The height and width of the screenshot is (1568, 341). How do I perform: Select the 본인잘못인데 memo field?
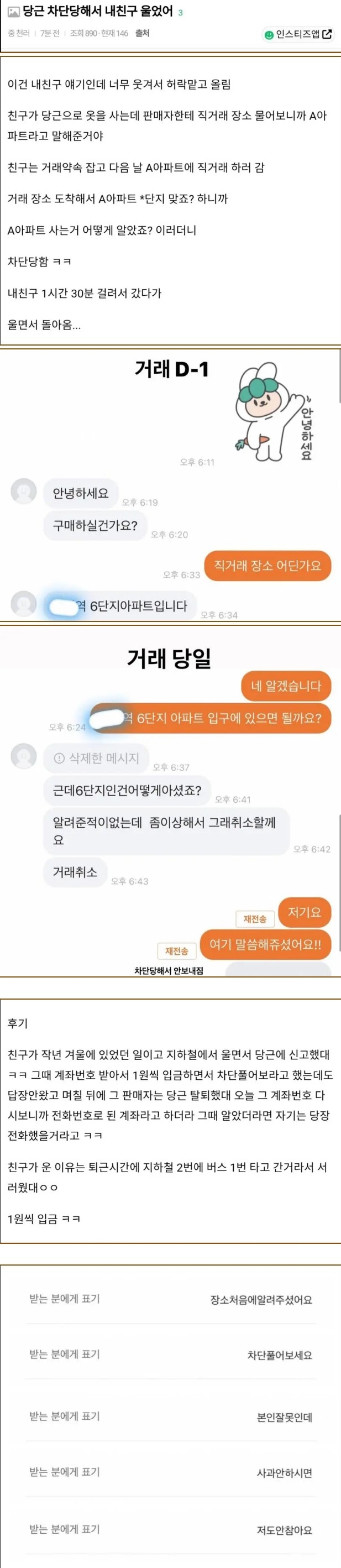(170, 1417)
